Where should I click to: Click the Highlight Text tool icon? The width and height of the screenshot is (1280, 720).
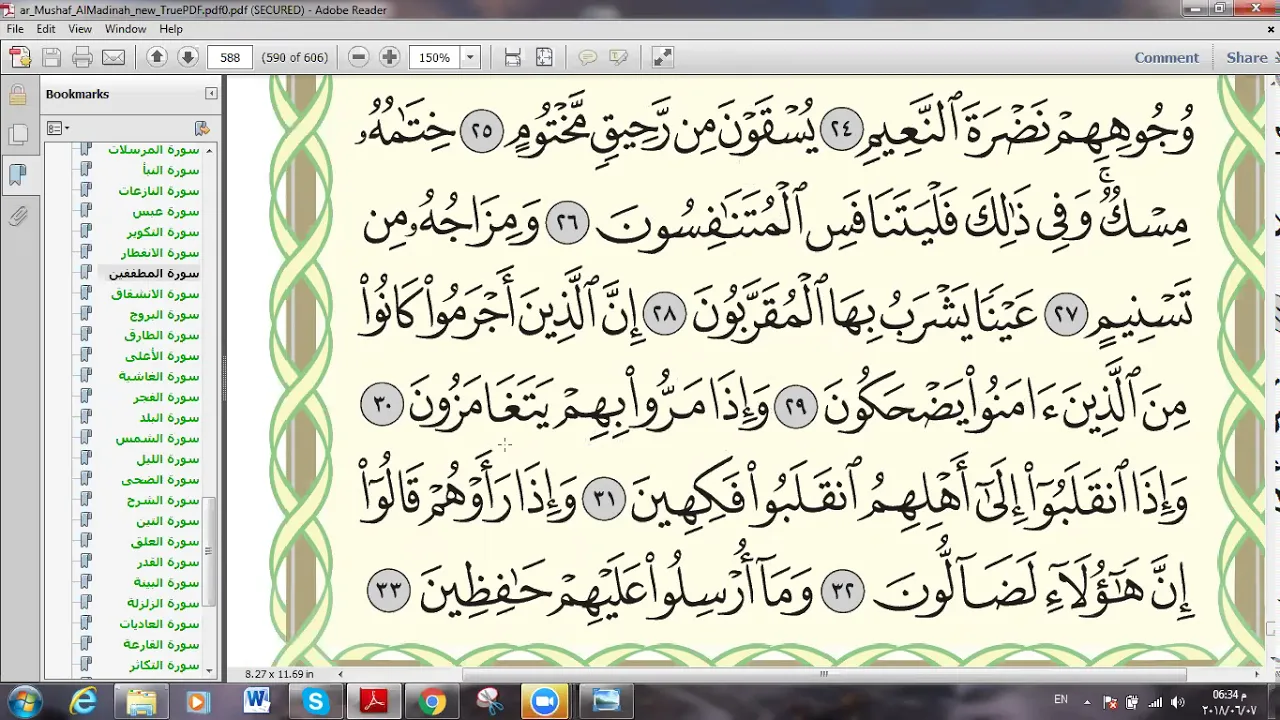pyautogui.click(x=619, y=58)
